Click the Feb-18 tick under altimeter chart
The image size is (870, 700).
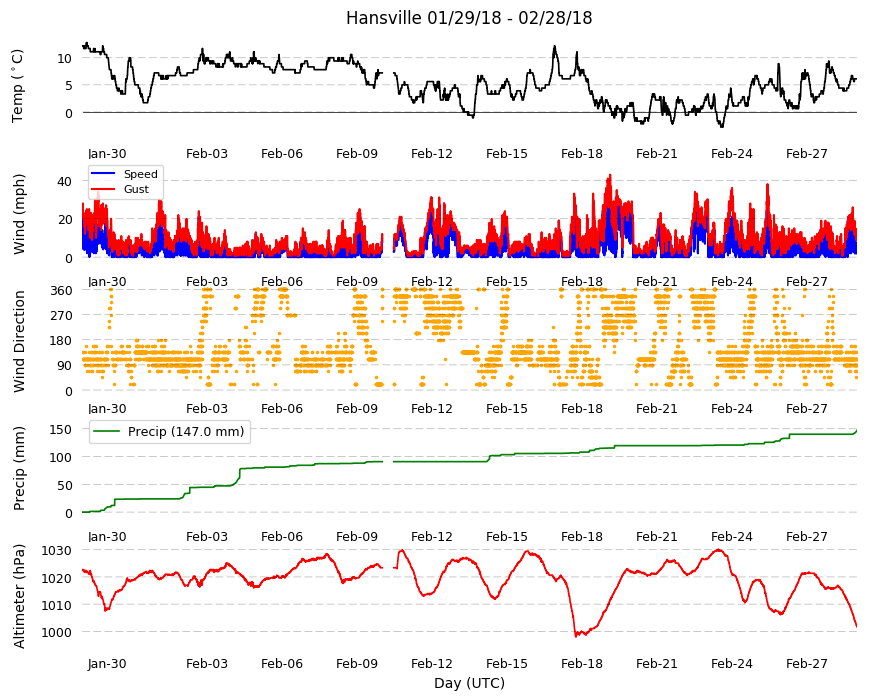point(581,664)
